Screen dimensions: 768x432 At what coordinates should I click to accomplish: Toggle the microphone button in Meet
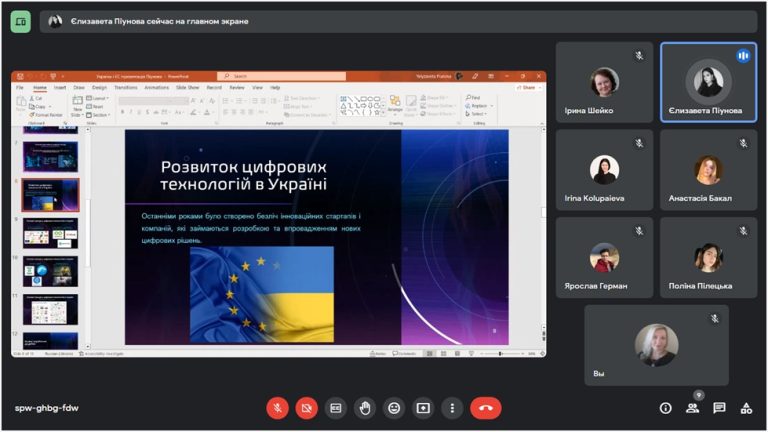pos(277,408)
